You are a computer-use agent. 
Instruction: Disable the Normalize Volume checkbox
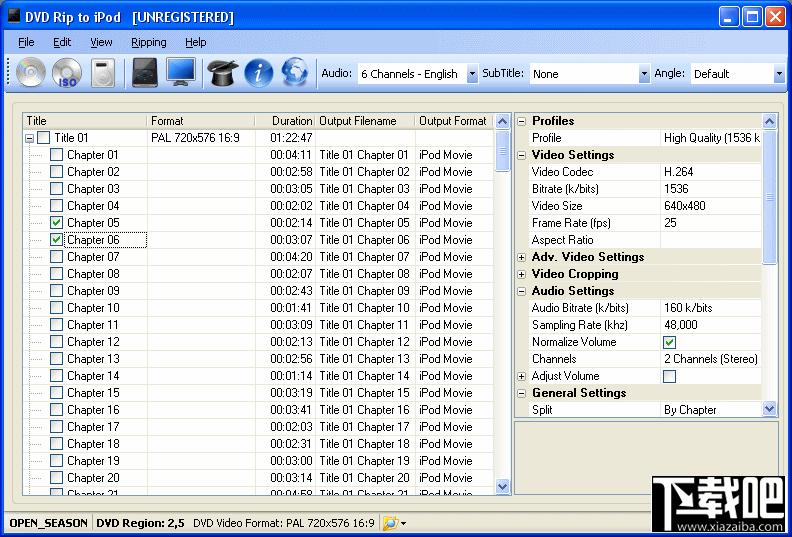point(669,343)
